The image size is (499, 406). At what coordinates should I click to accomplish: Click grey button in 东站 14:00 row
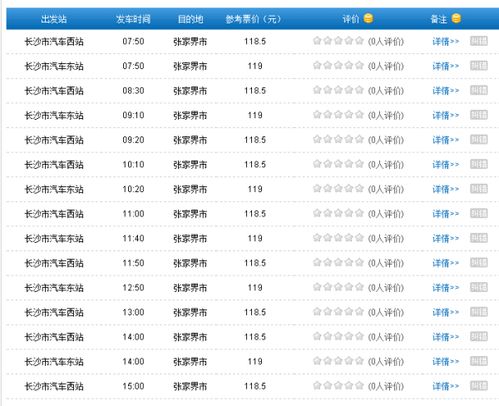479,361
